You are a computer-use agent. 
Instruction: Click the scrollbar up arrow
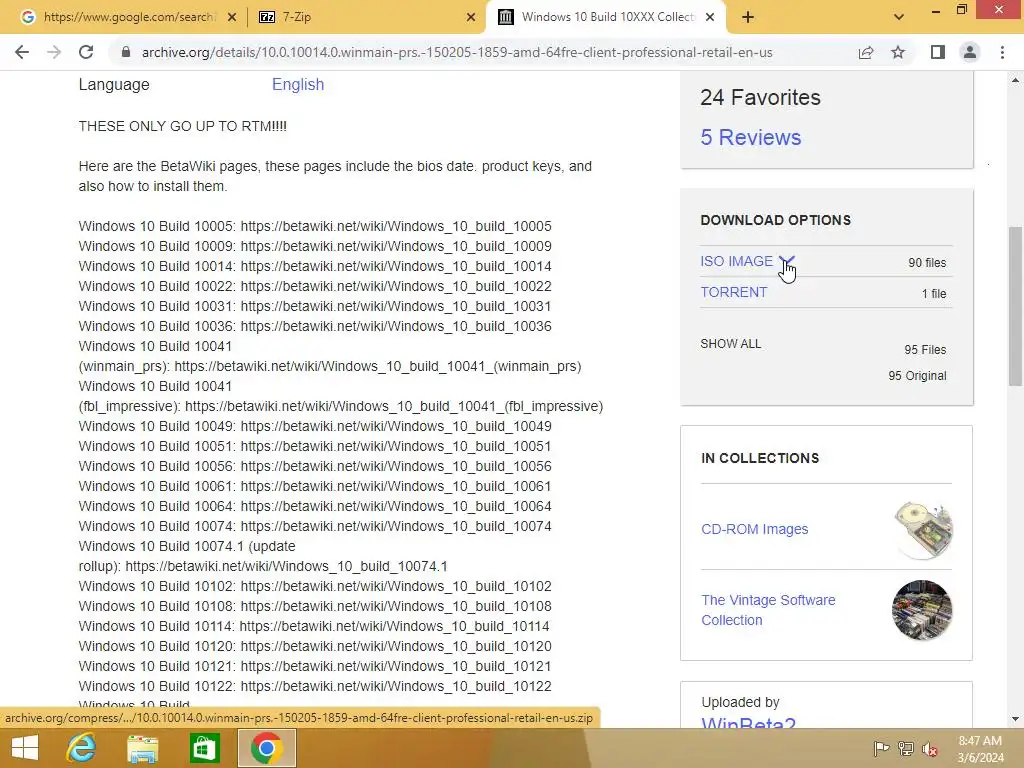point(1015,80)
